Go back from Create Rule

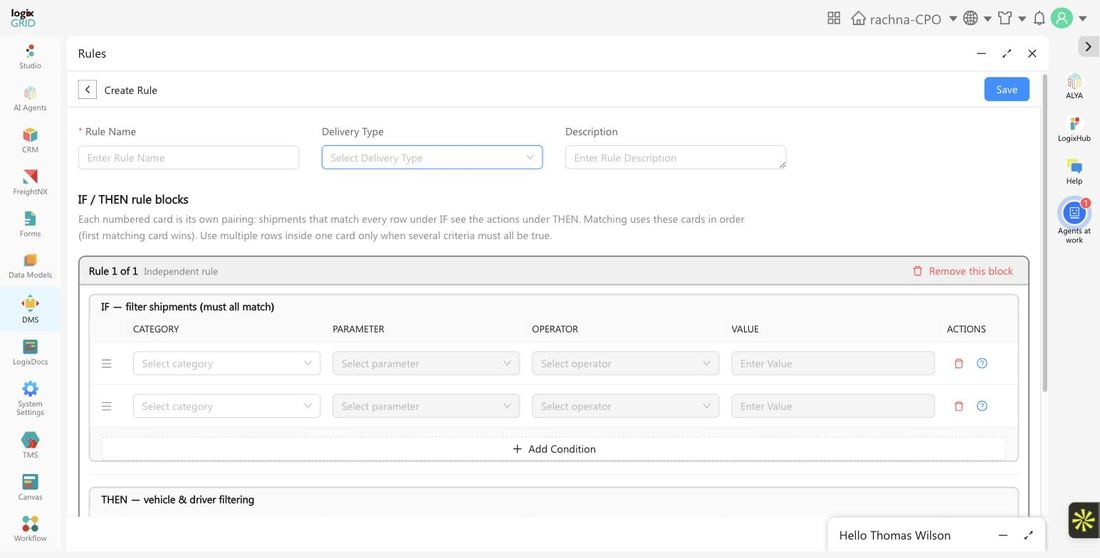(87, 90)
